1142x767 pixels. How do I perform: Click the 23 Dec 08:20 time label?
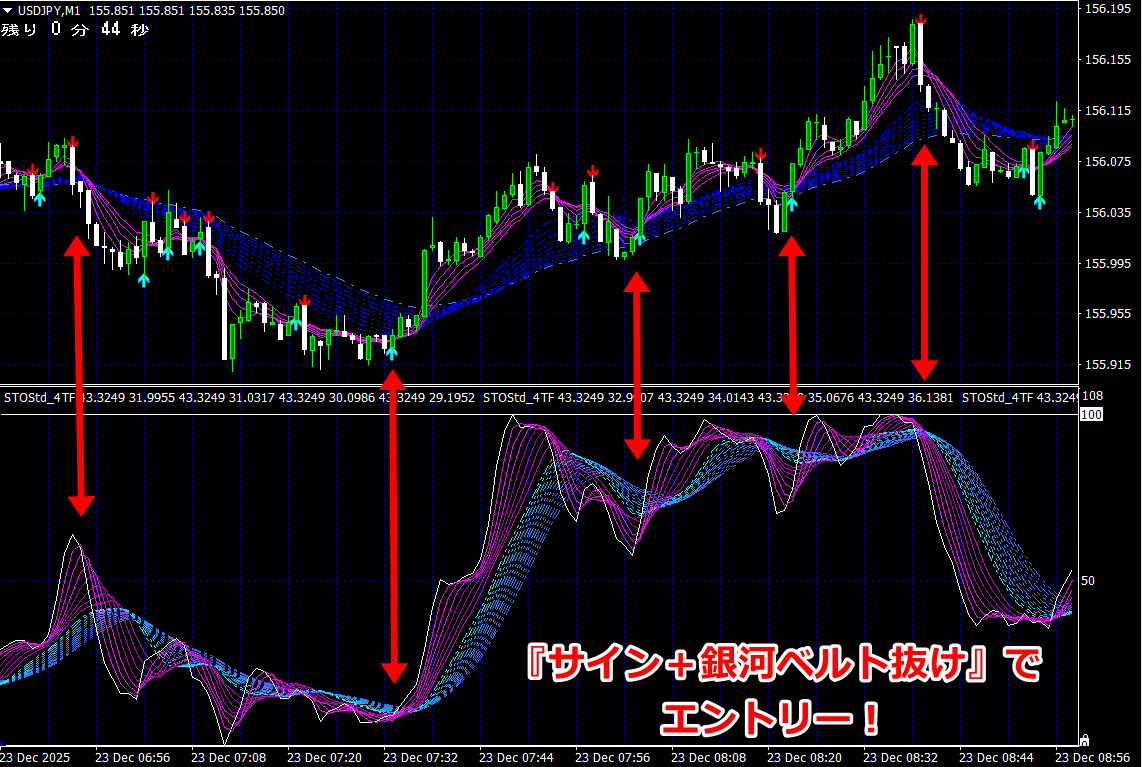pyautogui.click(x=805, y=758)
